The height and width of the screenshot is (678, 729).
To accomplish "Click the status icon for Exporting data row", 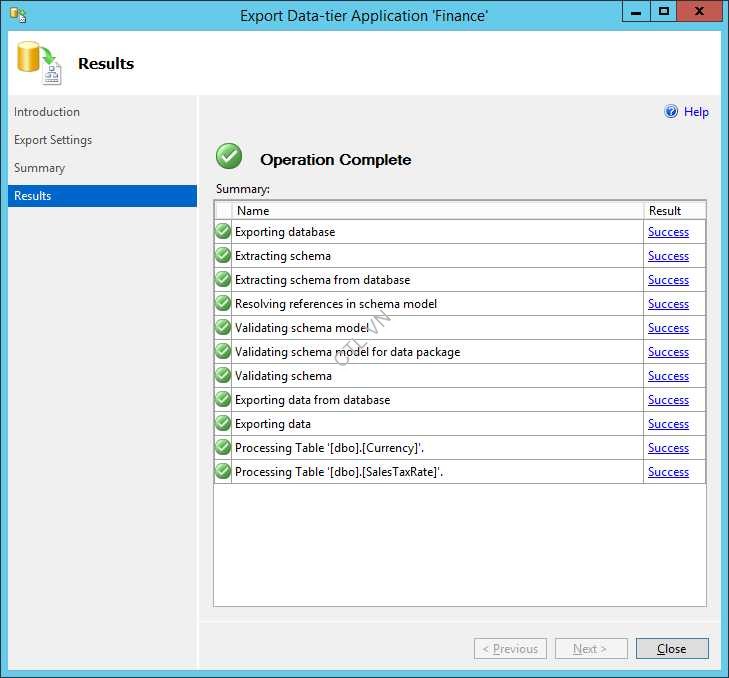I will 223,424.
